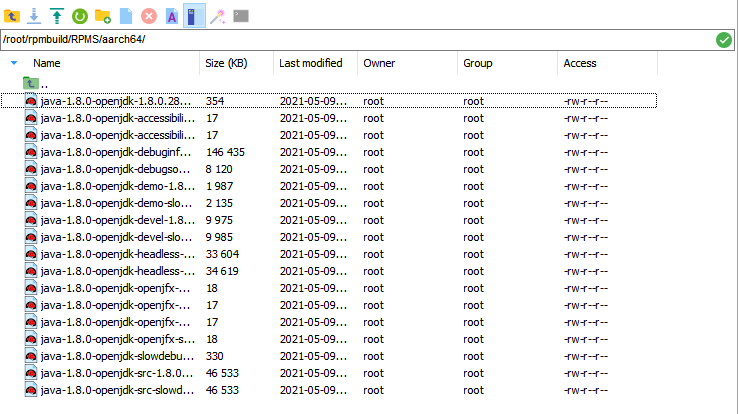The width and height of the screenshot is (738, 414).
Task: Select the java-1.8.0-openjdk-debuginfo file of 146 435 KB
Action: pyautogui.click(x=110, y=152)
